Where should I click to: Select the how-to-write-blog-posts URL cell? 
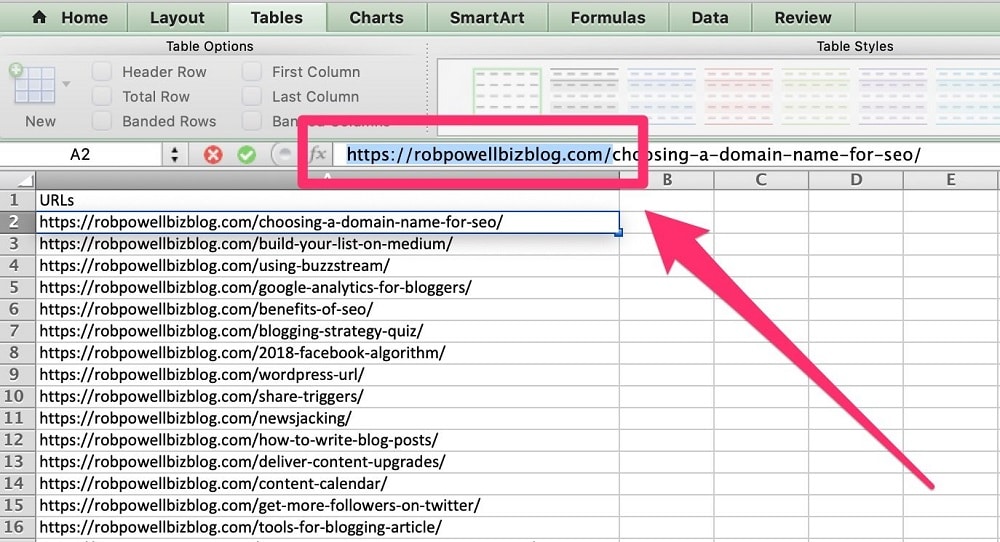point(327,439)
